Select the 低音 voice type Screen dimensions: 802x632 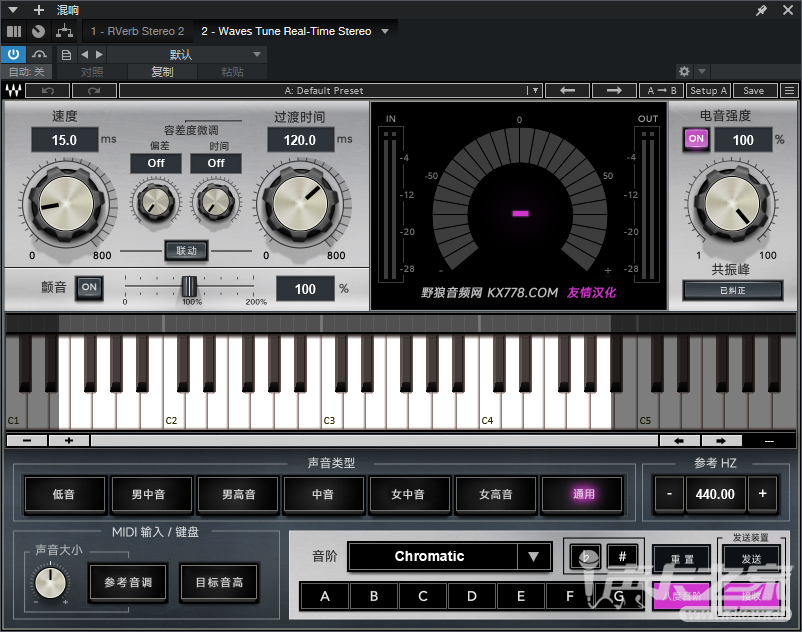[64, 494]
